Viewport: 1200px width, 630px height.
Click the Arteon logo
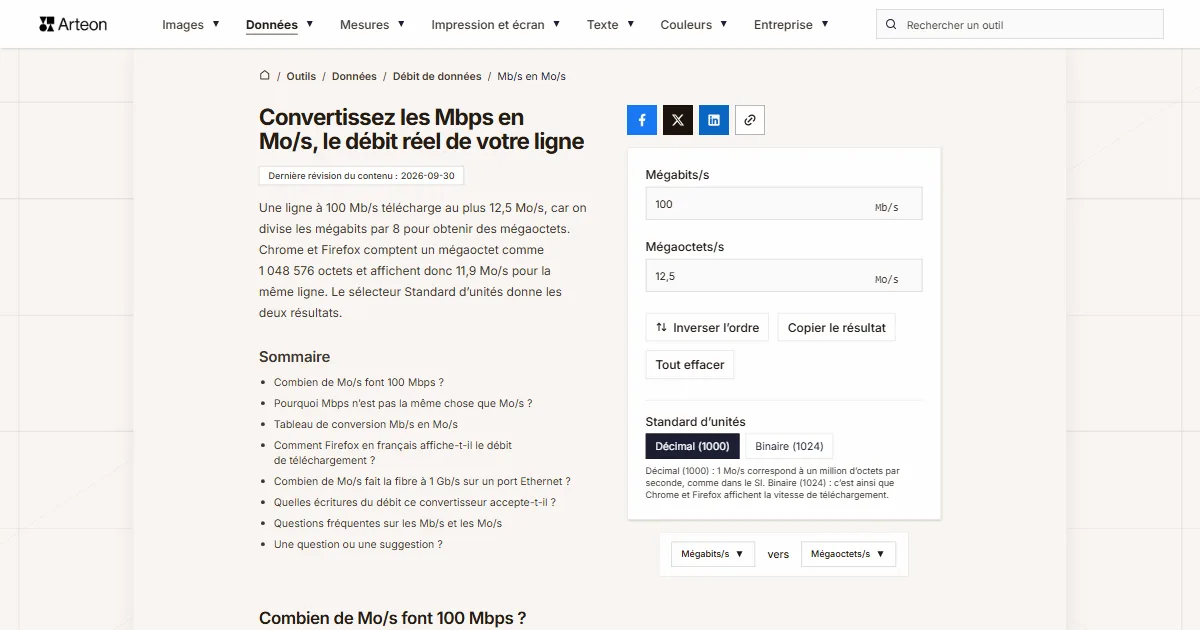click(x=73, y=24)
